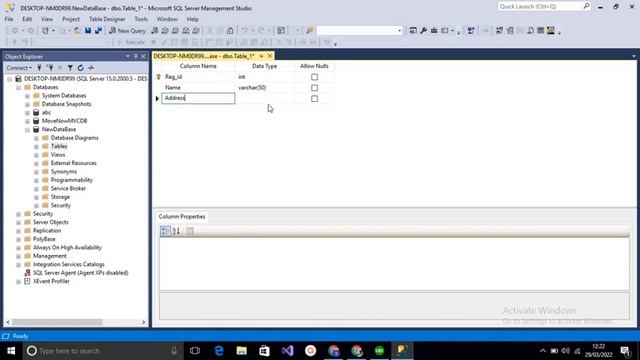Select the XEvent Profiler tree node
This screenshot has width=640, height=360.
click(x=51, y=281)
